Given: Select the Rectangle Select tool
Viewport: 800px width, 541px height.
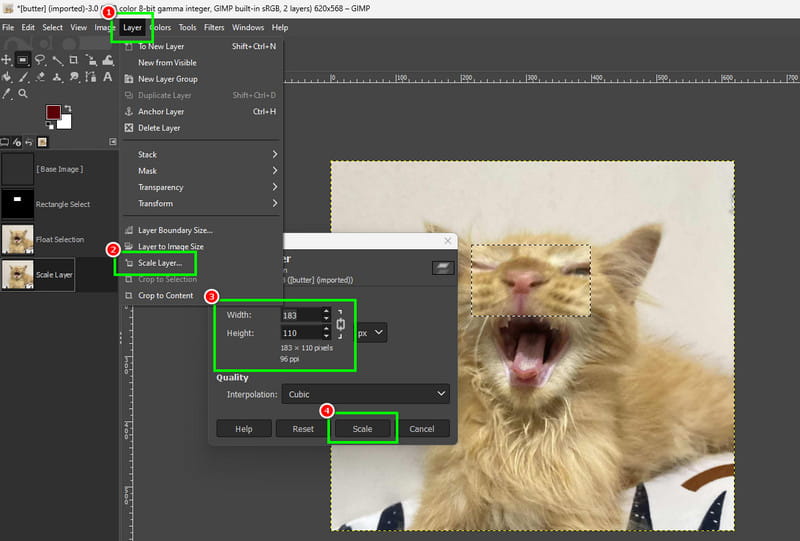Looking at the screenshot, I should [x=22, y=60].
